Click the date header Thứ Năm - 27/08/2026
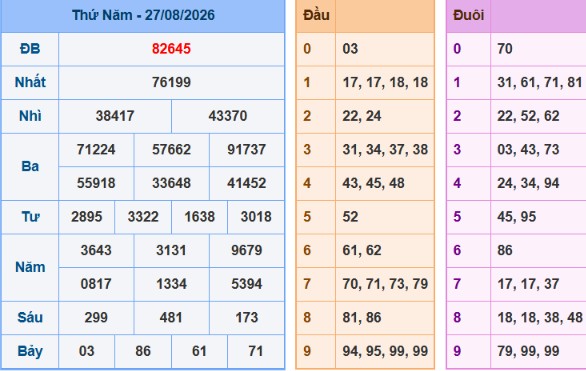 (x=143, y=15)
